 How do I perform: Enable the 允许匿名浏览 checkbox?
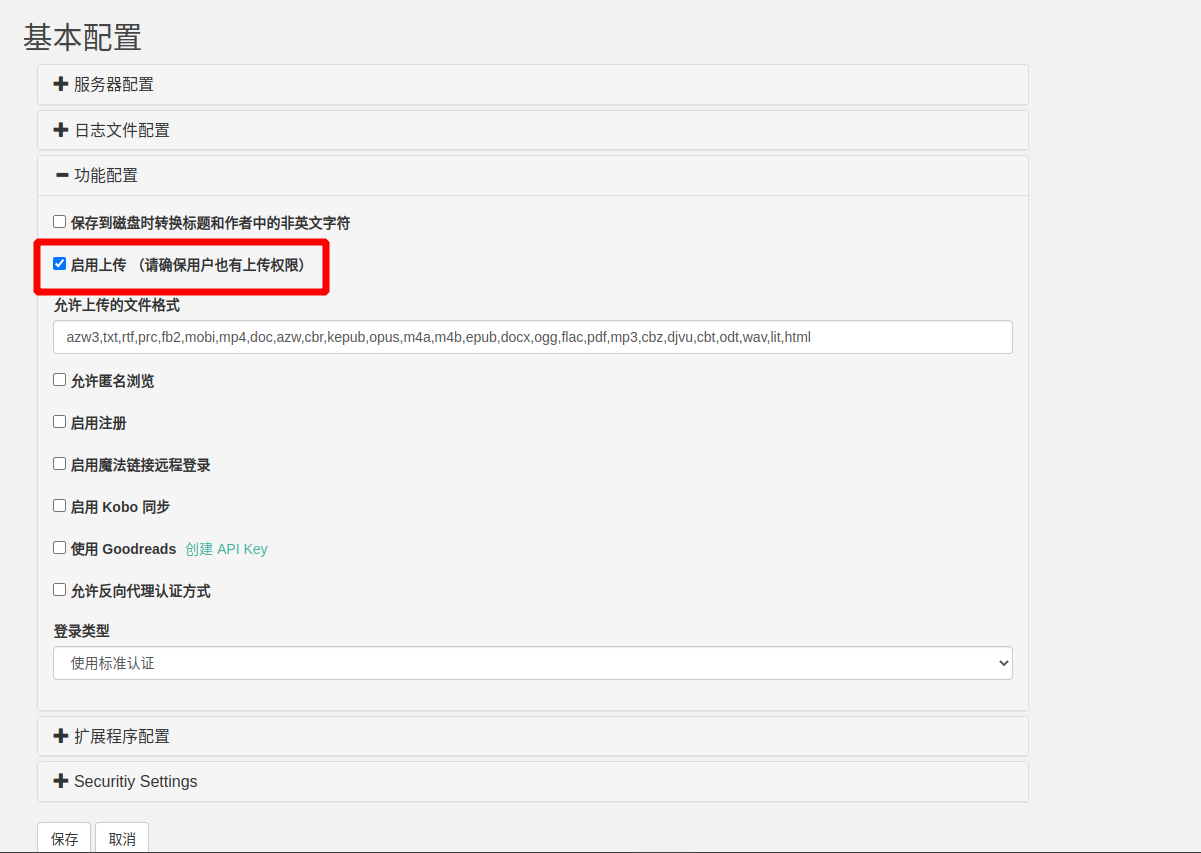point(60,380)
